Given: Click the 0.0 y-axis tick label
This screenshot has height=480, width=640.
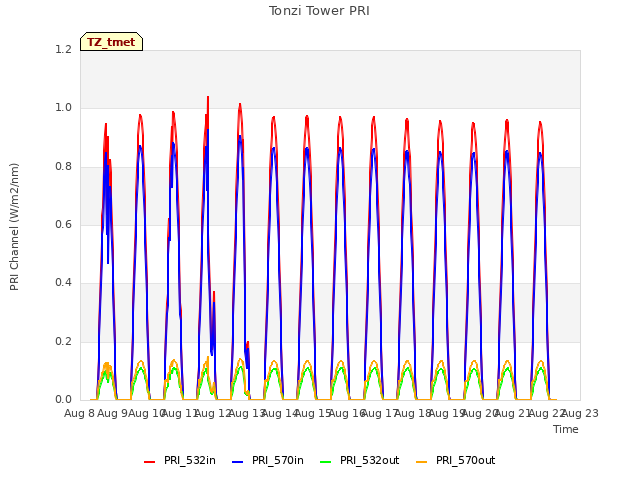Looking at the screenshot, I should 63,399.
